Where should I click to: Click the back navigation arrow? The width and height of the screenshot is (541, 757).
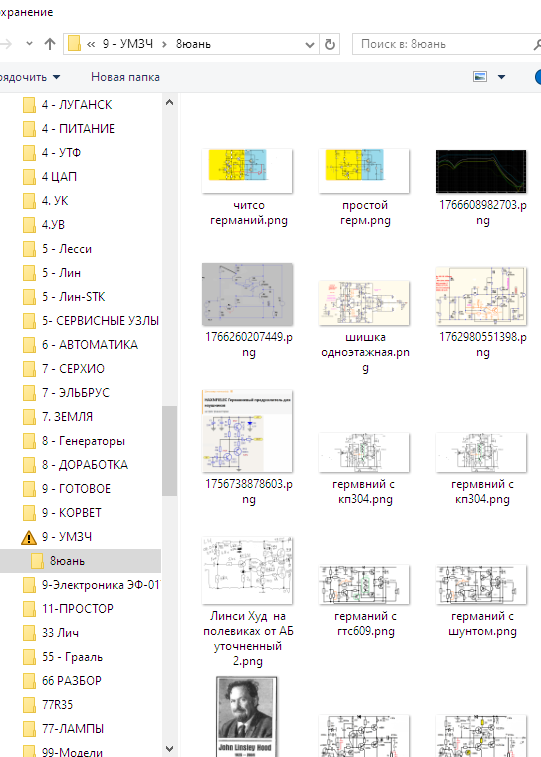click(x=6, y=44)
